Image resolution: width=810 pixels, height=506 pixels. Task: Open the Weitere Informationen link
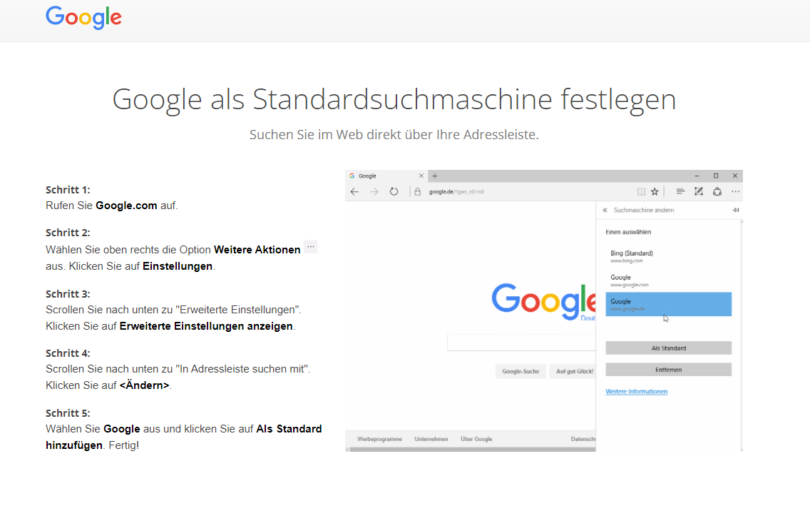636,391
